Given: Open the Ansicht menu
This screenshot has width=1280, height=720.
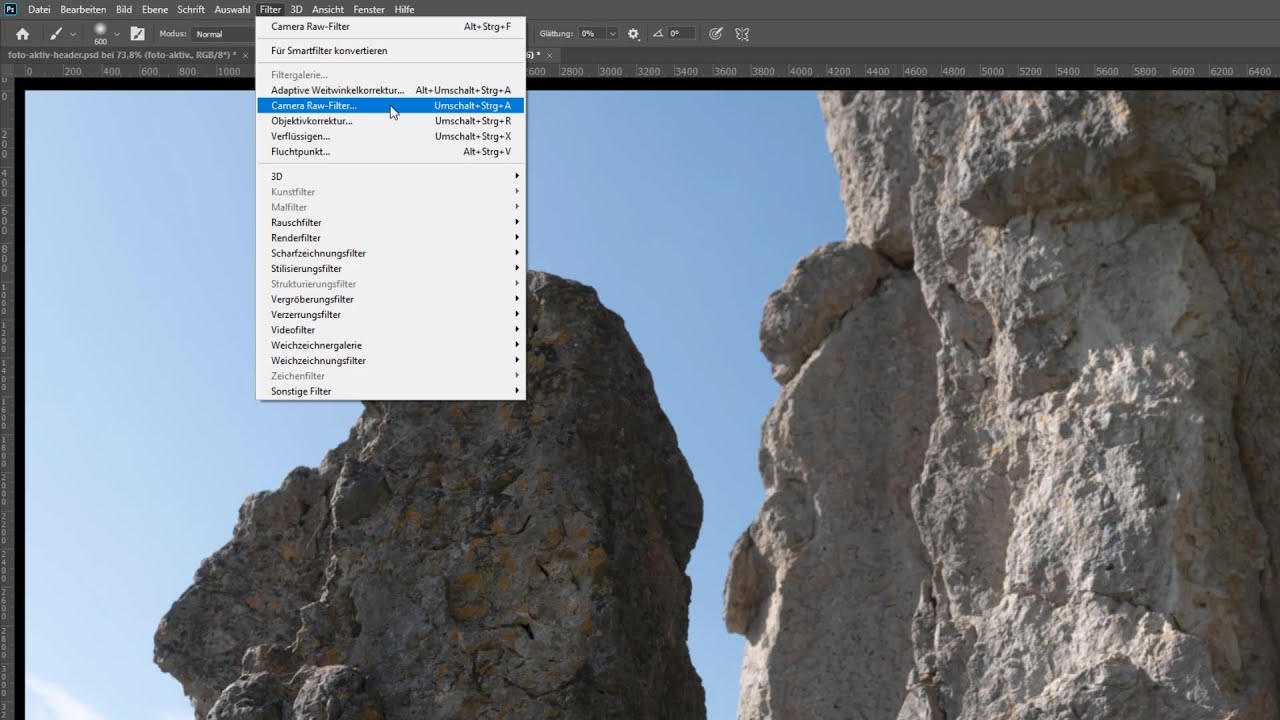Looking at the screenshot, I should point(328,9).
